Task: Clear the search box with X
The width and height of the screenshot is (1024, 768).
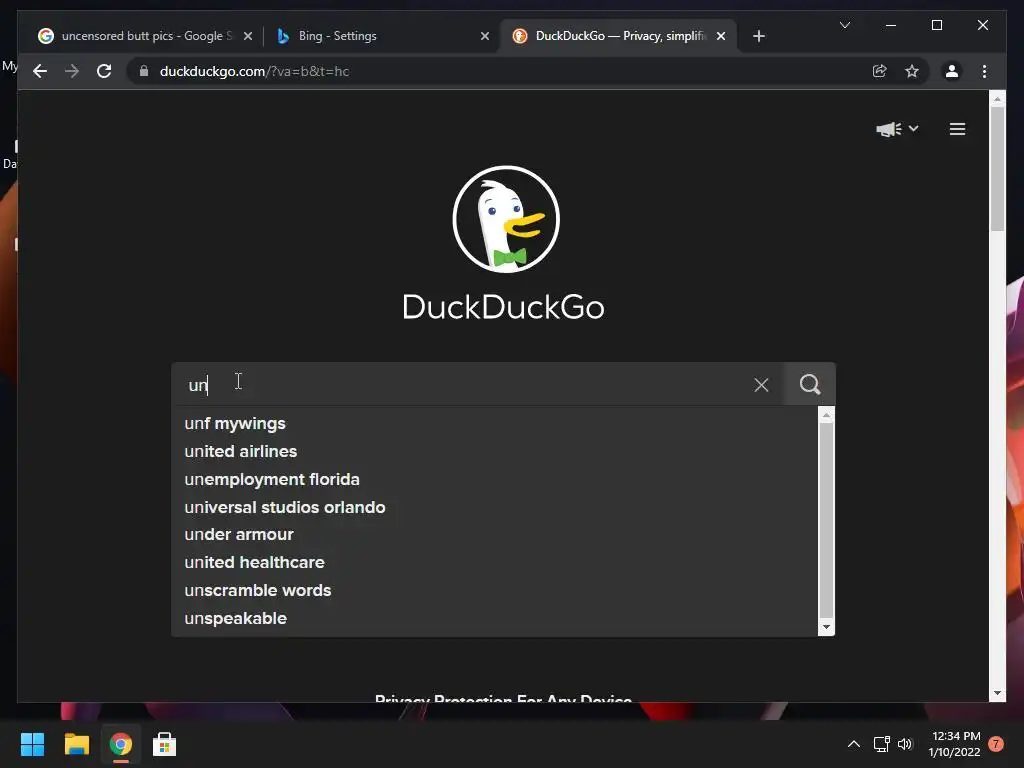Action: click(x=761, y=385)
